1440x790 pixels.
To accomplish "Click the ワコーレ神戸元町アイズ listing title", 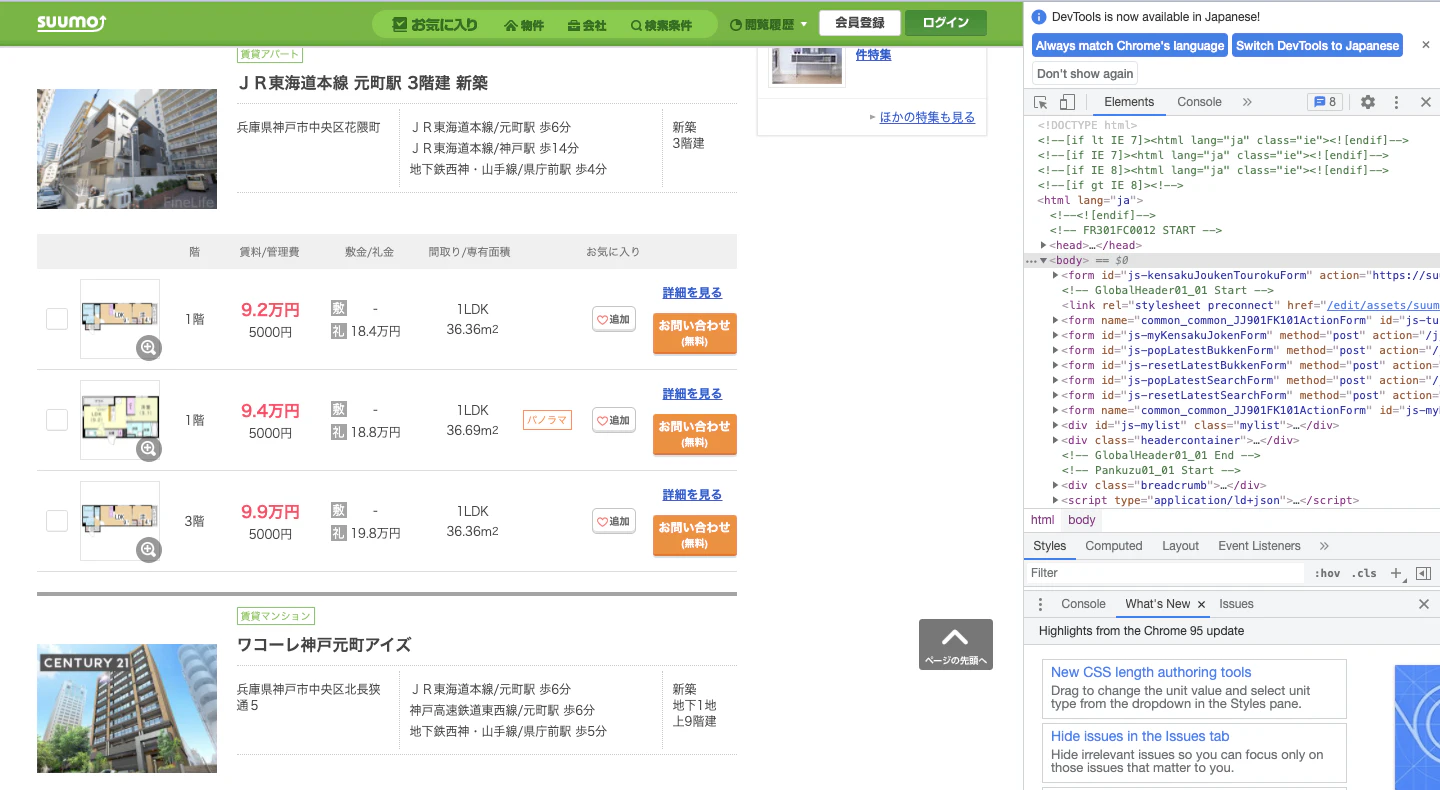I will 324,645.
